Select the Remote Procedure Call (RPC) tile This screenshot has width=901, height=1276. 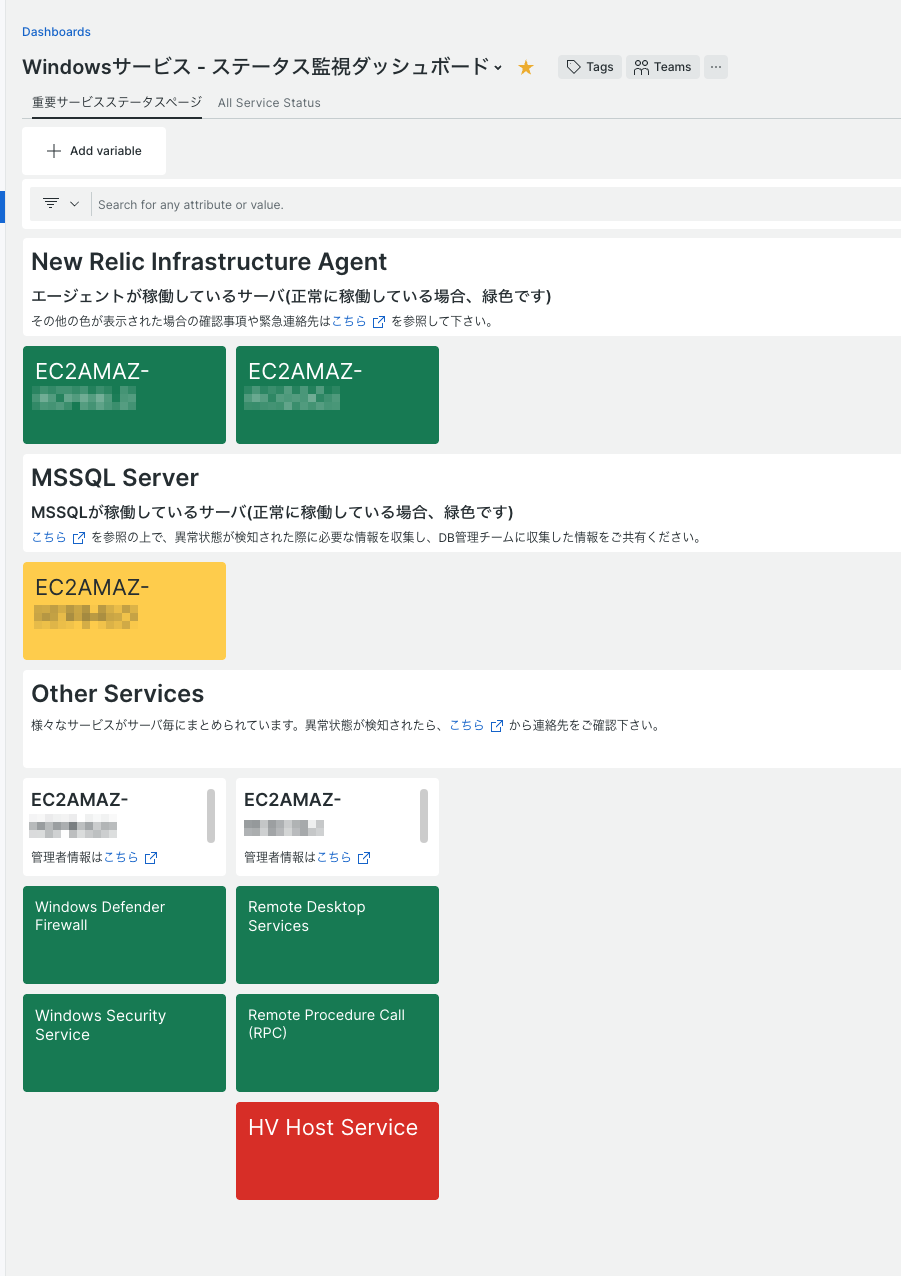coord(337,1043)
